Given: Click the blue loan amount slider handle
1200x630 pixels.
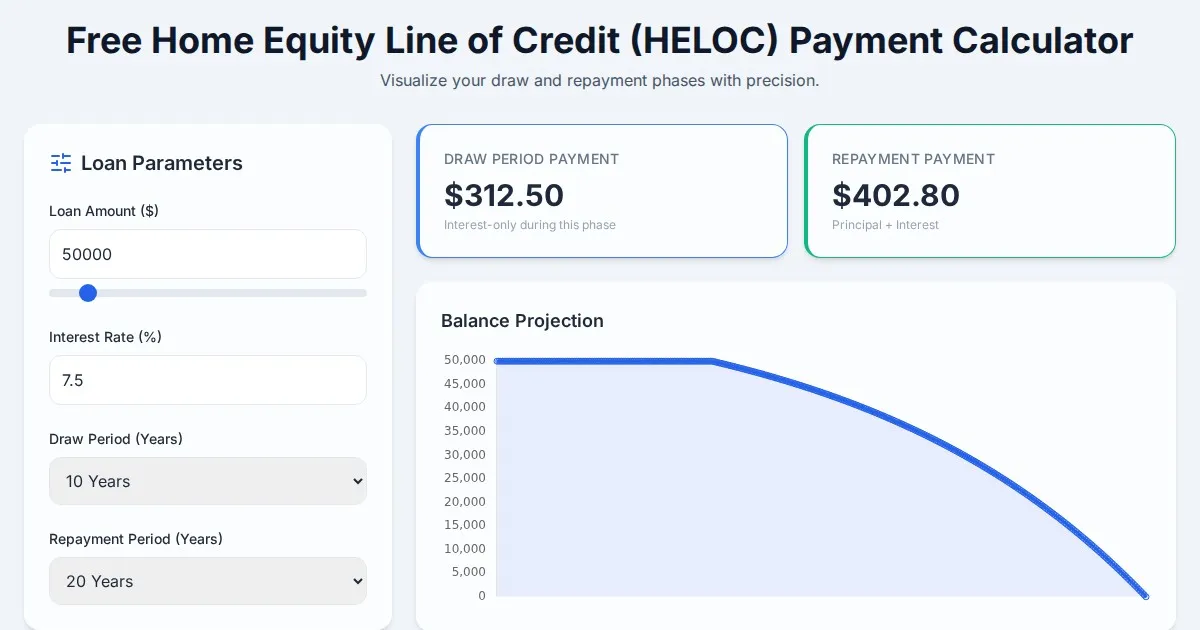Looking at the screenshot, I should click(88, 293).
